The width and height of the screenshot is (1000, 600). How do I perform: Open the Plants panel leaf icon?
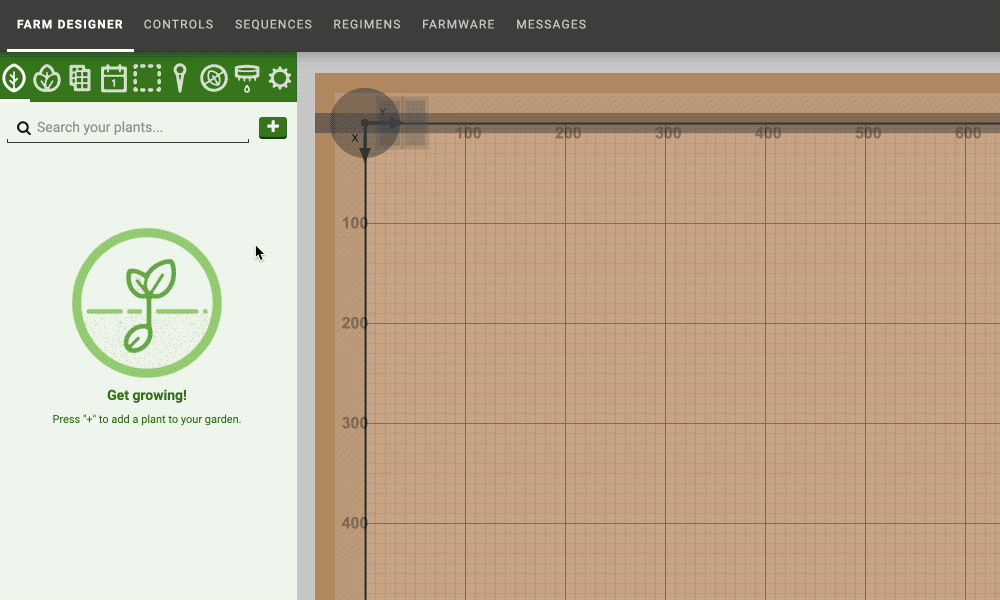point(14,78)
